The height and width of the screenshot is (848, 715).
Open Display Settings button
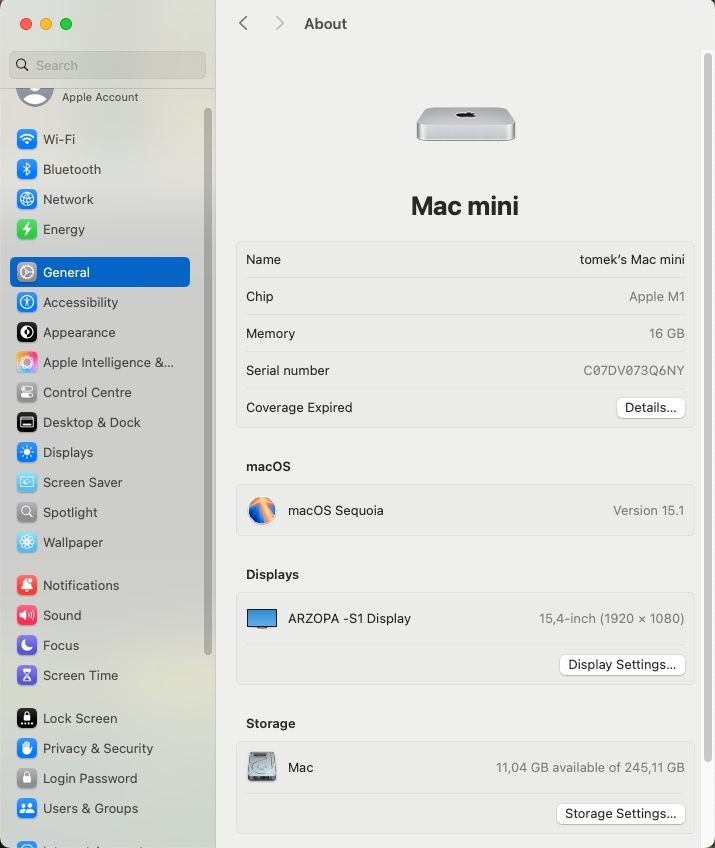tap(622, 665)
